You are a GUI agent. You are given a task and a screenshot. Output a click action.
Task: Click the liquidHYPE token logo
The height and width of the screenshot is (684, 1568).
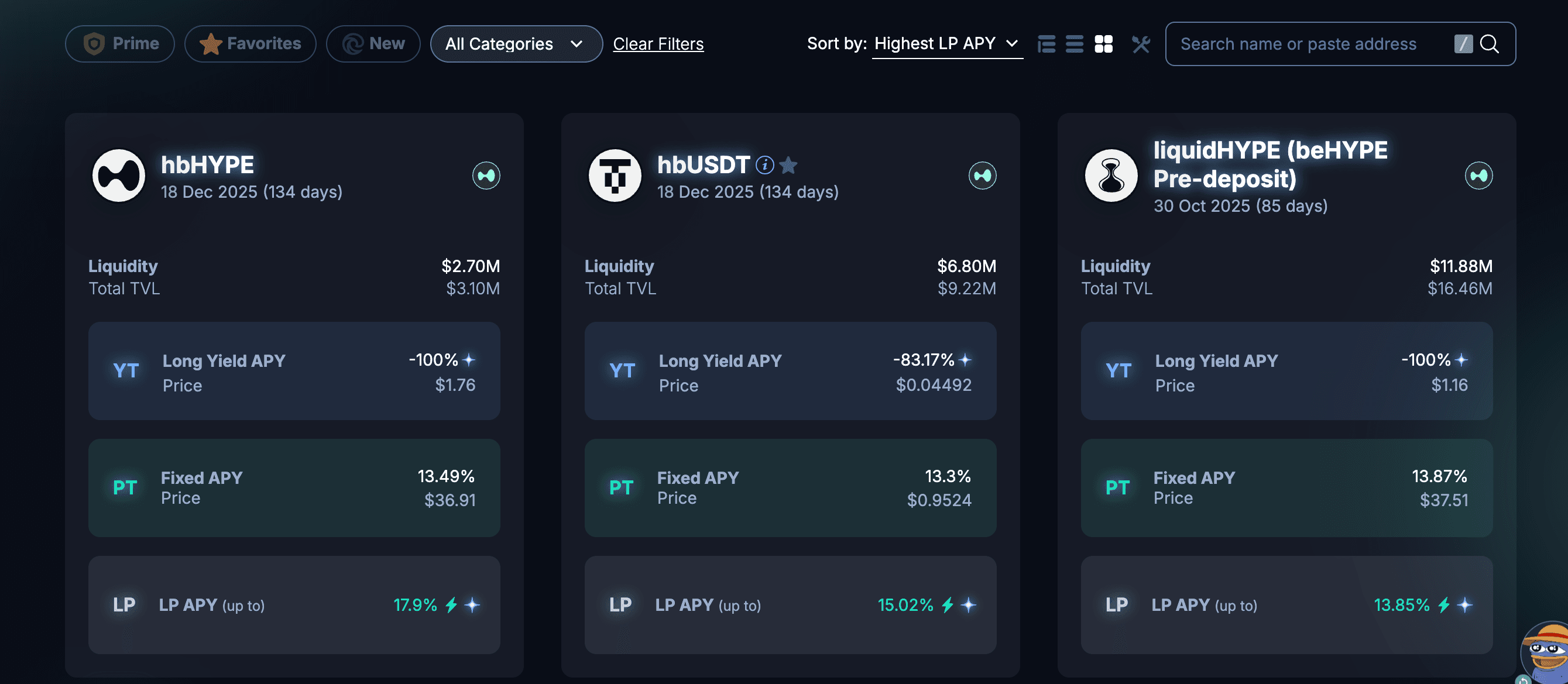tap(1111, 176)
